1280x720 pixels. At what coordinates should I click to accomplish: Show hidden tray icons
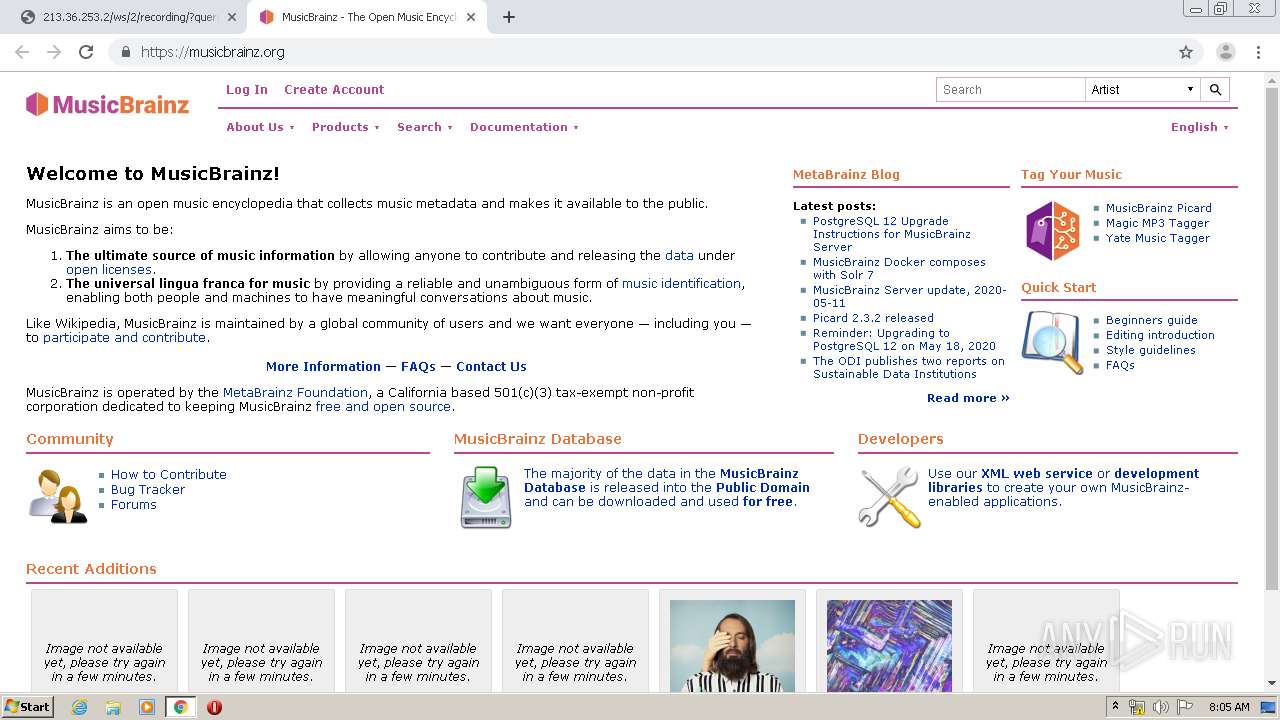tap(1115, 707)
